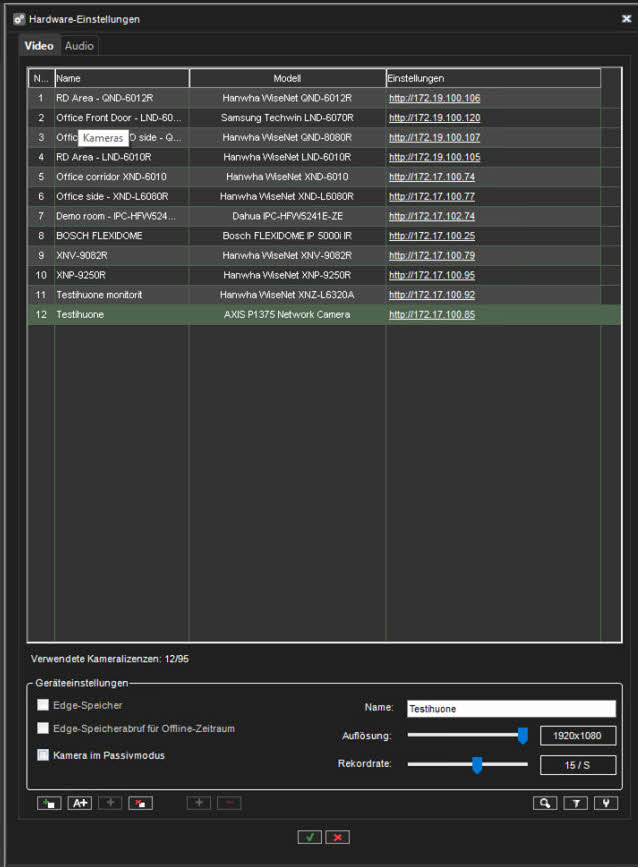The height and width of the screenshot is (867, 638).
Task: Click the filter funnel icon
Action: (575, 803)
